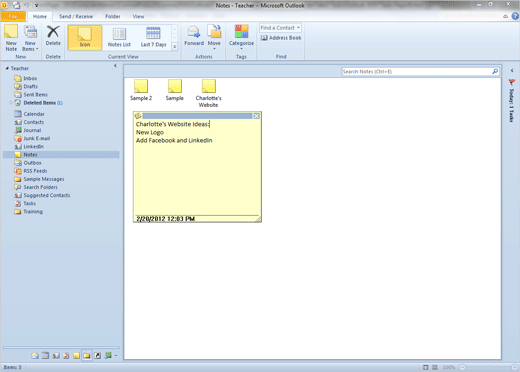Switch to Notes List view
Image resolution: width=520 pixels, height=372 pixels.
119,37
